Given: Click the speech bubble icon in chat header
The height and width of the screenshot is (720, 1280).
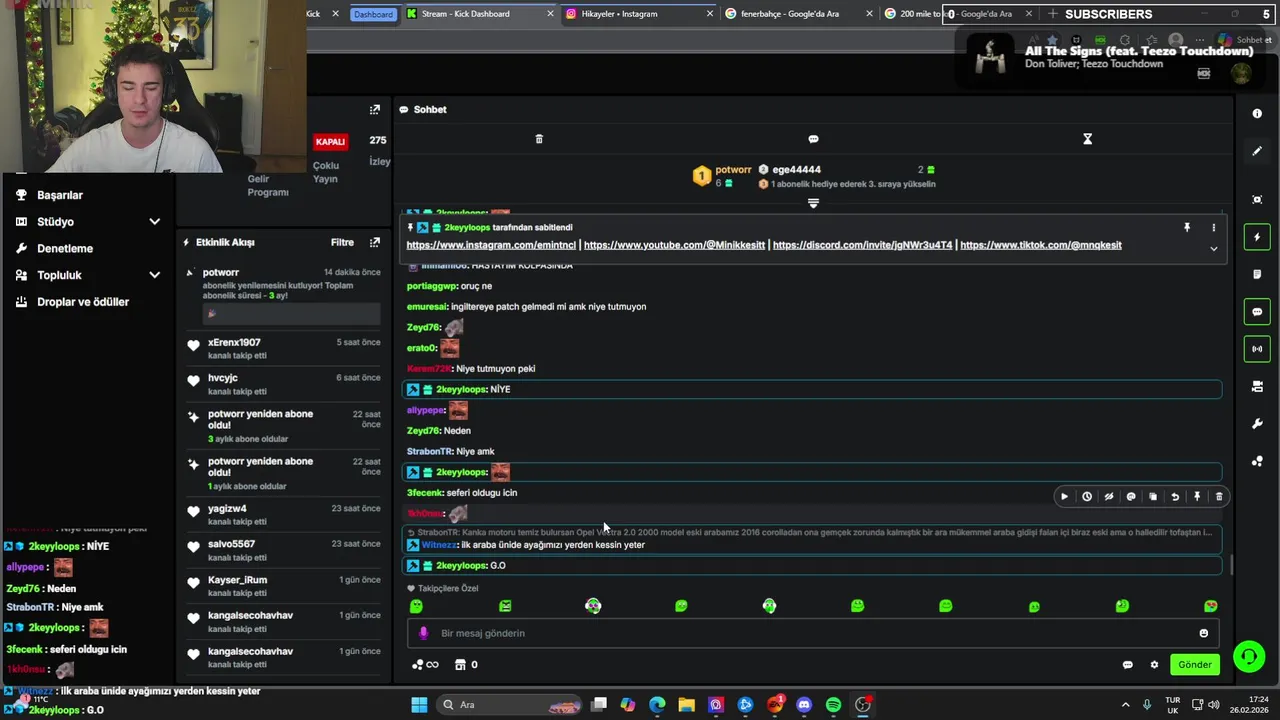Looking at the screenshot, I should click(x=813, y=139).
